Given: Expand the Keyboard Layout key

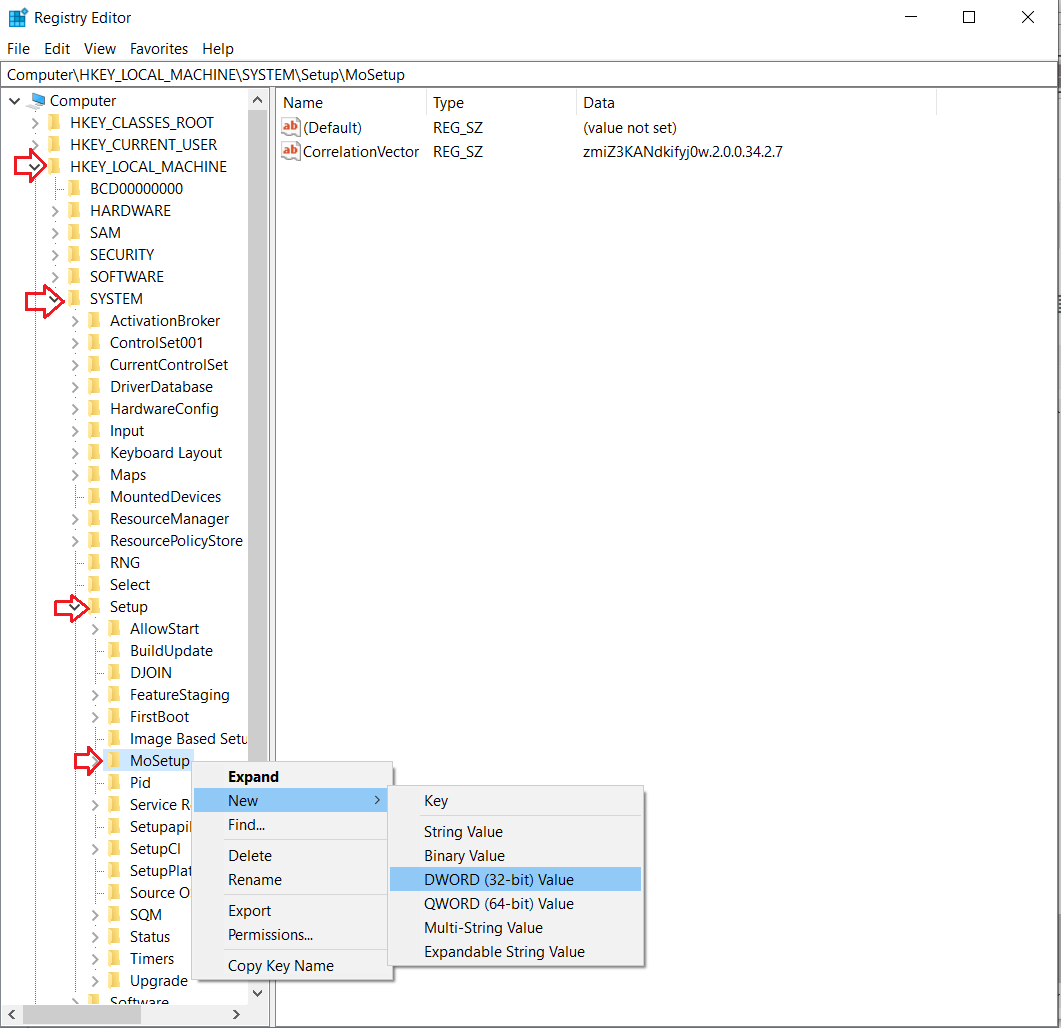Looking at the screenshot, I should 75,453.
